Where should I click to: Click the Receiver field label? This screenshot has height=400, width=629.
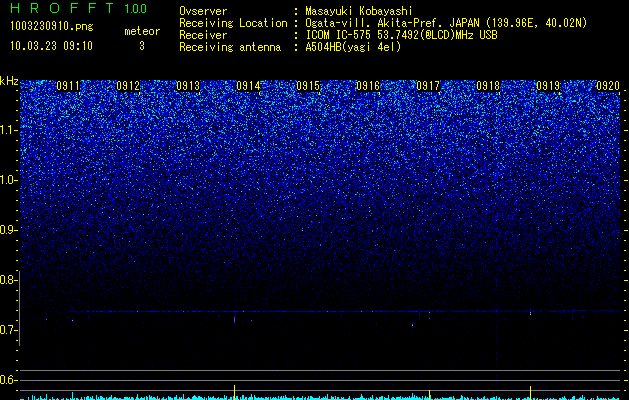click(x=203, y=35)
